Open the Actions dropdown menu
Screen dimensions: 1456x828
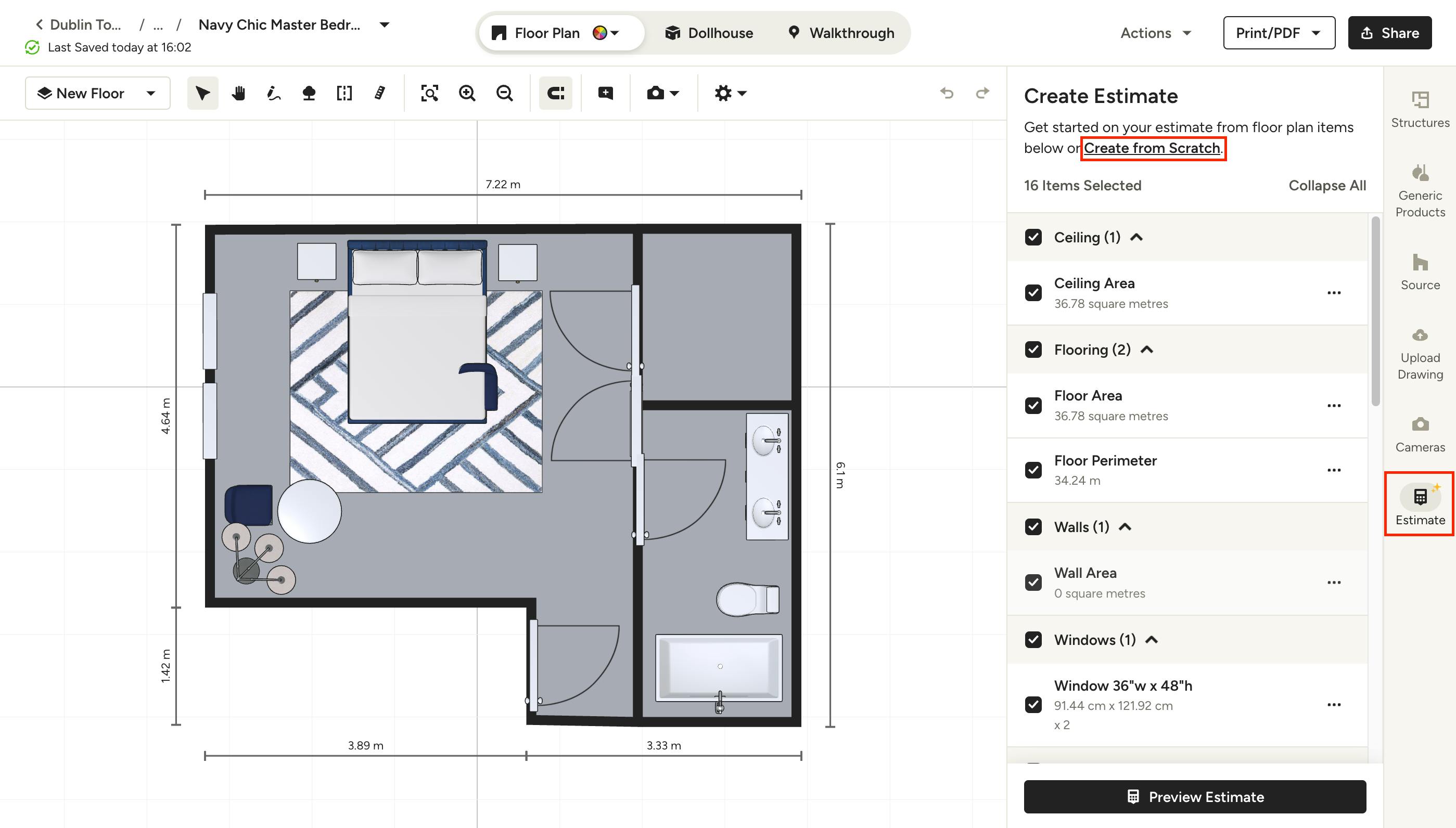point(1156,33)
